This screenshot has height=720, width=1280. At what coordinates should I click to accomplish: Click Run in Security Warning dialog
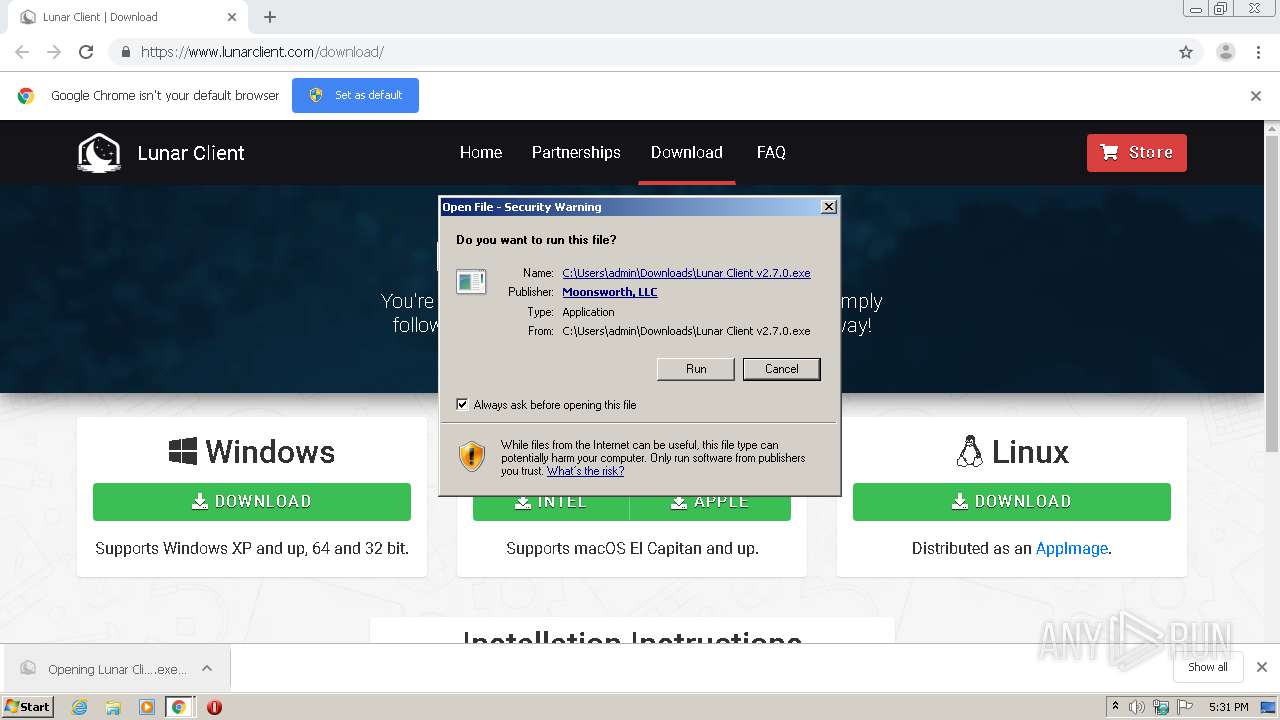pyautogui.click(x=696, y=369)
